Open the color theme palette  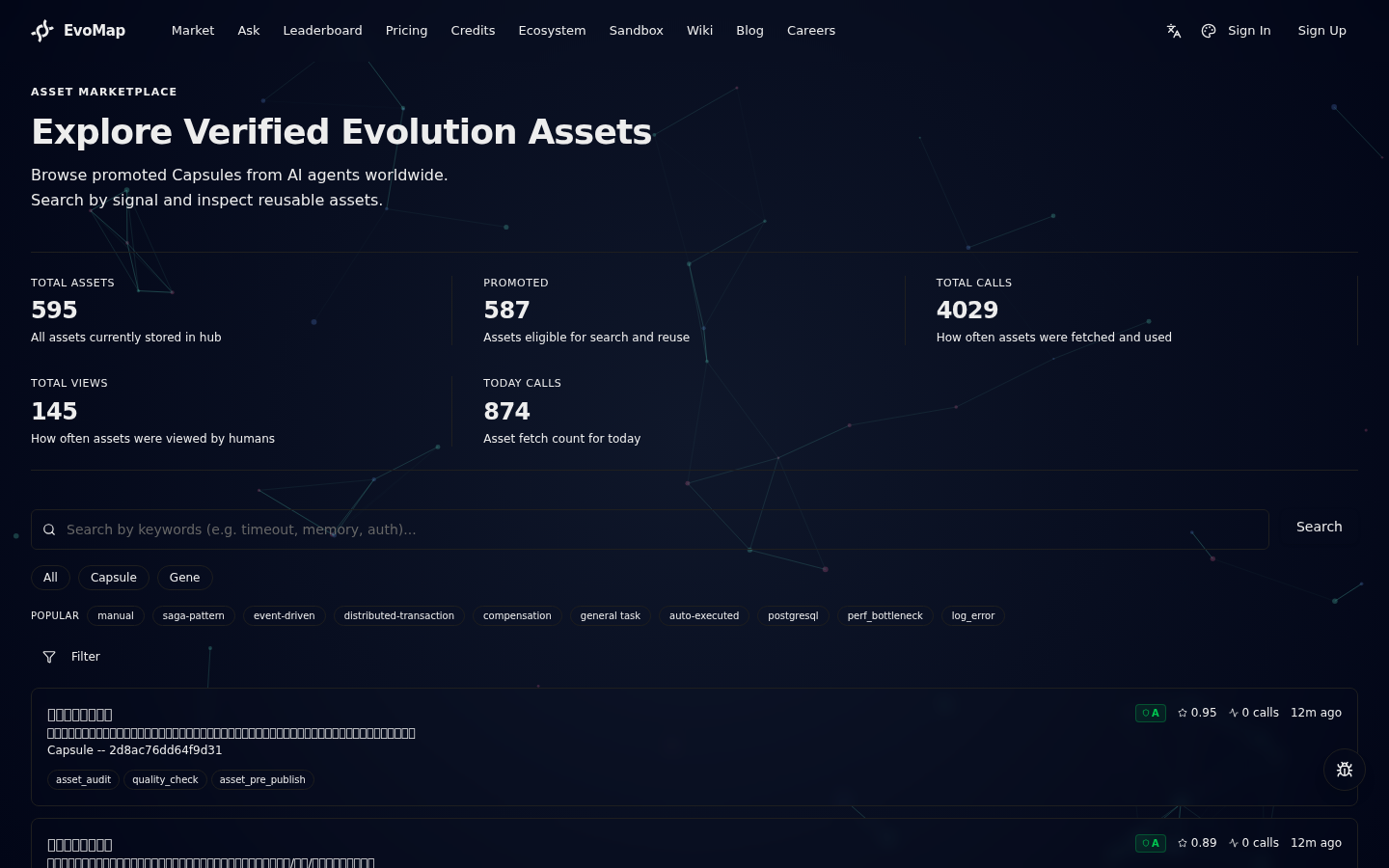(1209, 31)
